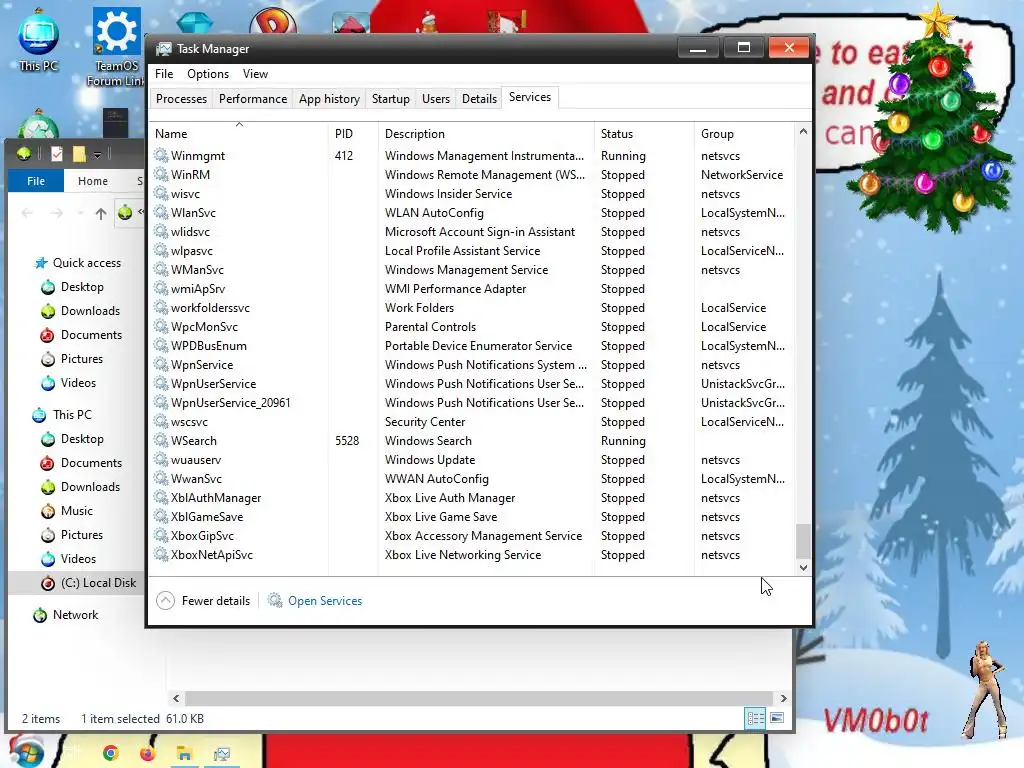Click Explorer Forward arrow button
The width and height of the screenshot is (1024, 768).
pos(57,213)
